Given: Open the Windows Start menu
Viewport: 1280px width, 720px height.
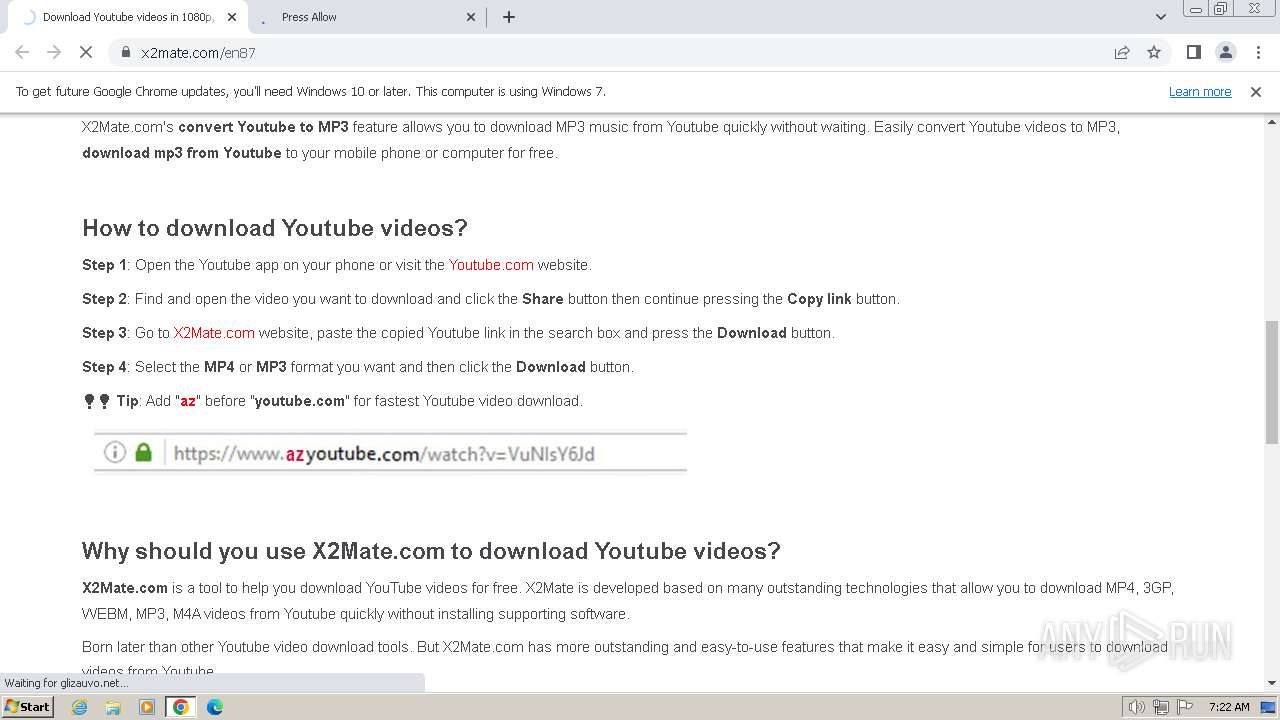Looking at the screenshot, I should [28, 706].
